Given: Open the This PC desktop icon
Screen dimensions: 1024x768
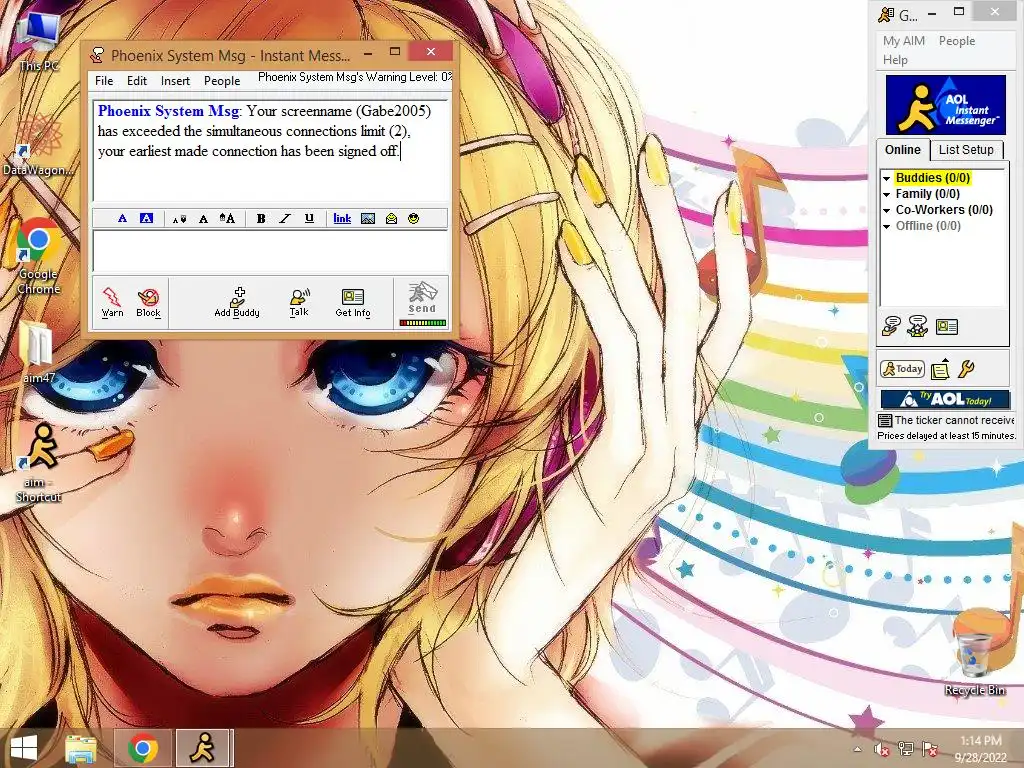Looking at the screenshot, I should click(x=39, y=42).
